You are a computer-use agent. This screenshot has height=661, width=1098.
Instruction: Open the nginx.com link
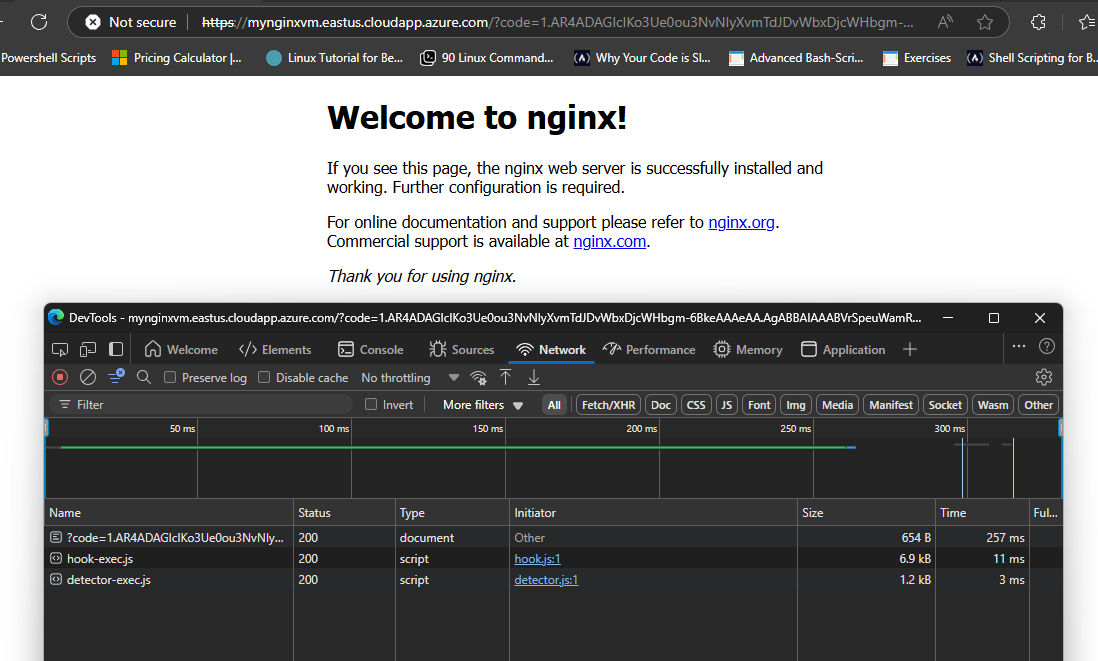click(609, 242)
